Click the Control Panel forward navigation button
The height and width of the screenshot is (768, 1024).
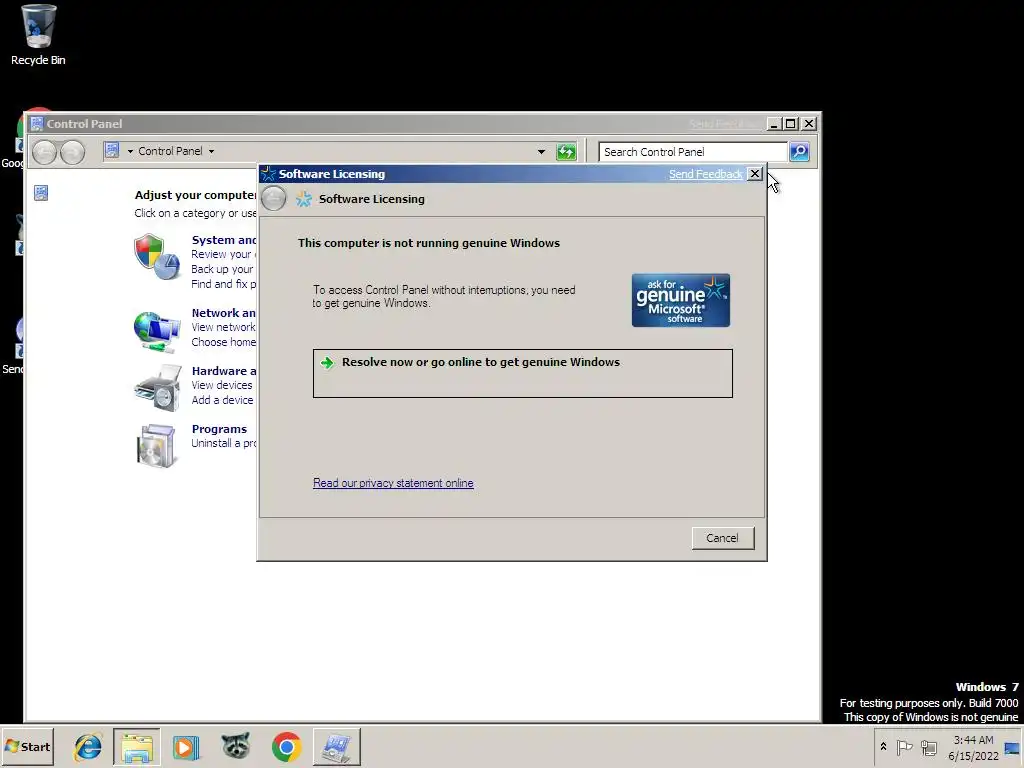(72, 152)
